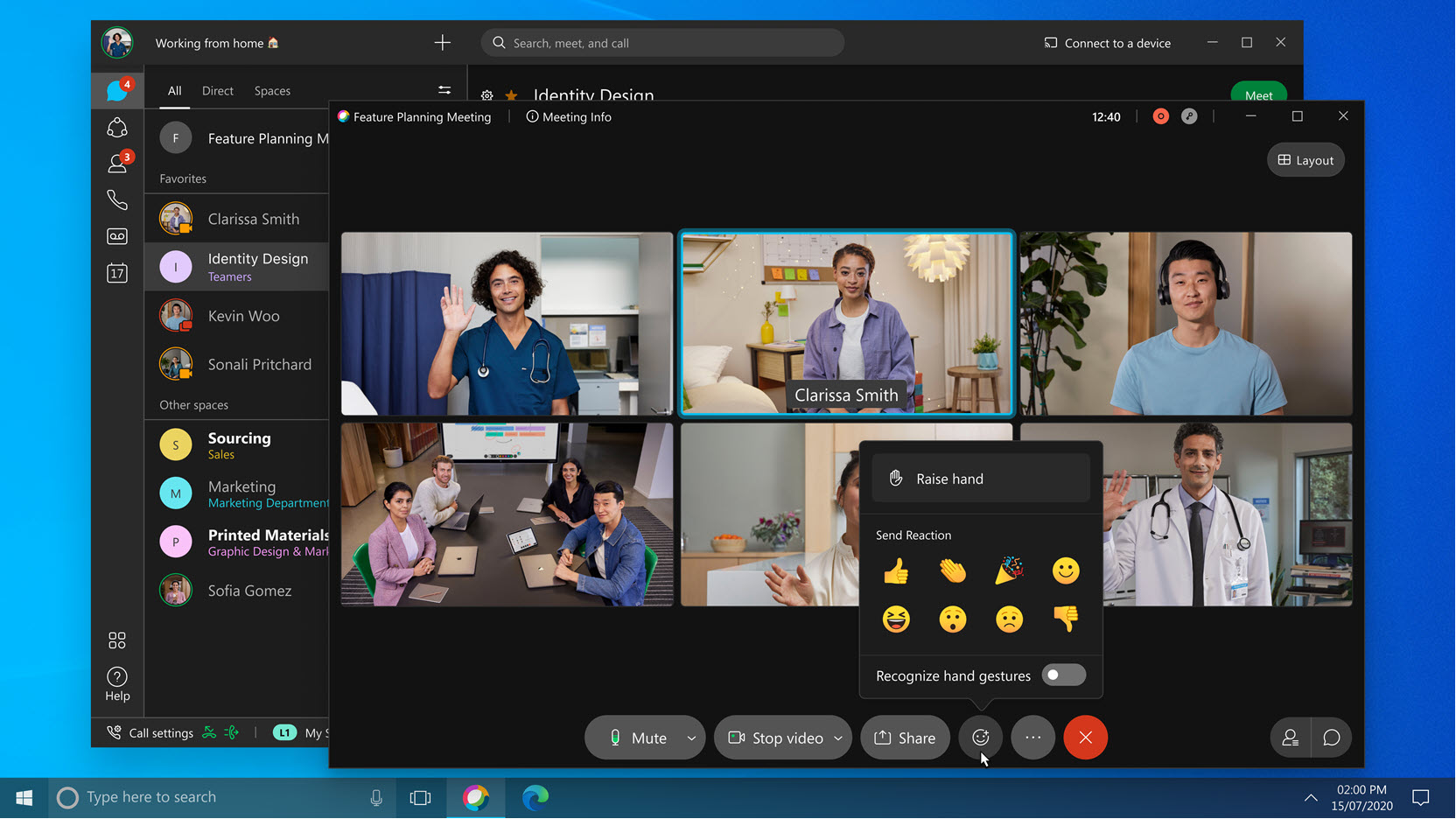This screenshot has width=1456, height=819.
Task: Select the Identity Design space
Action: click(x=237, y=267)
